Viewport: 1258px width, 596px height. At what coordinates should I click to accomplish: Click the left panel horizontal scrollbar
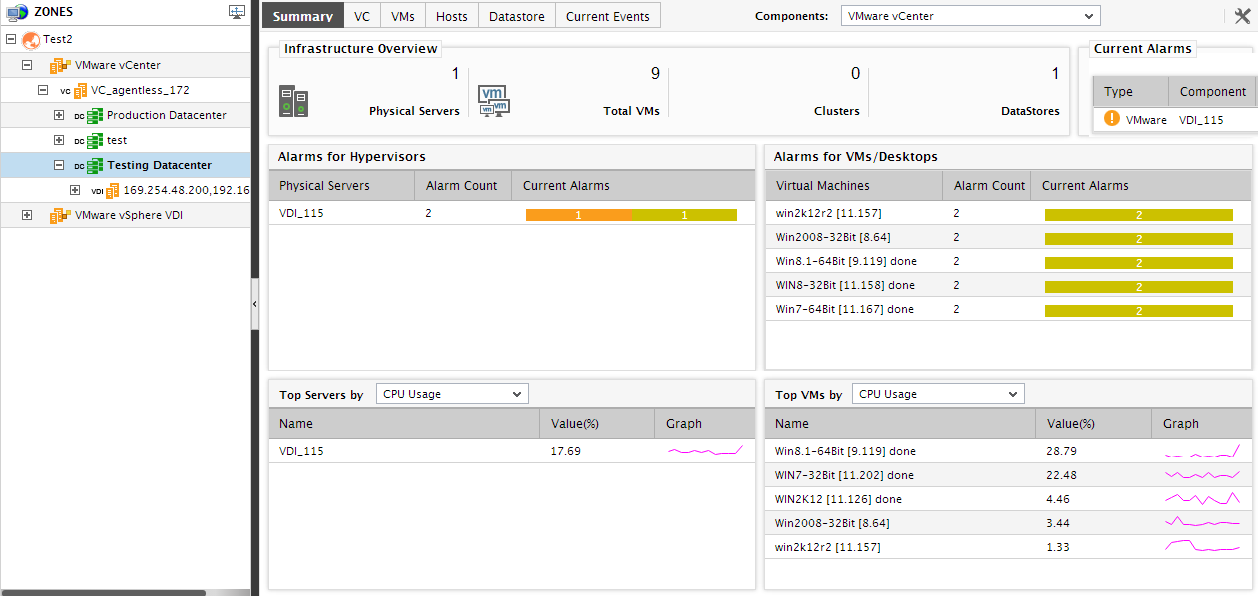tap(103, 593)
